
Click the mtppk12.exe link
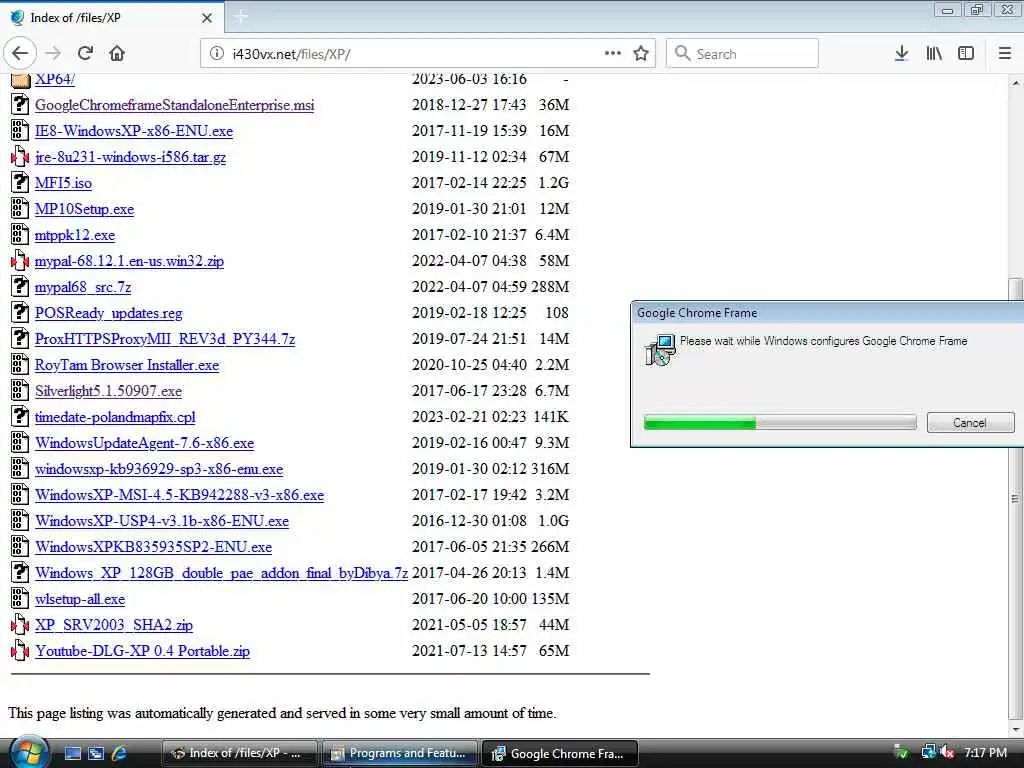[x=74, y=235]
